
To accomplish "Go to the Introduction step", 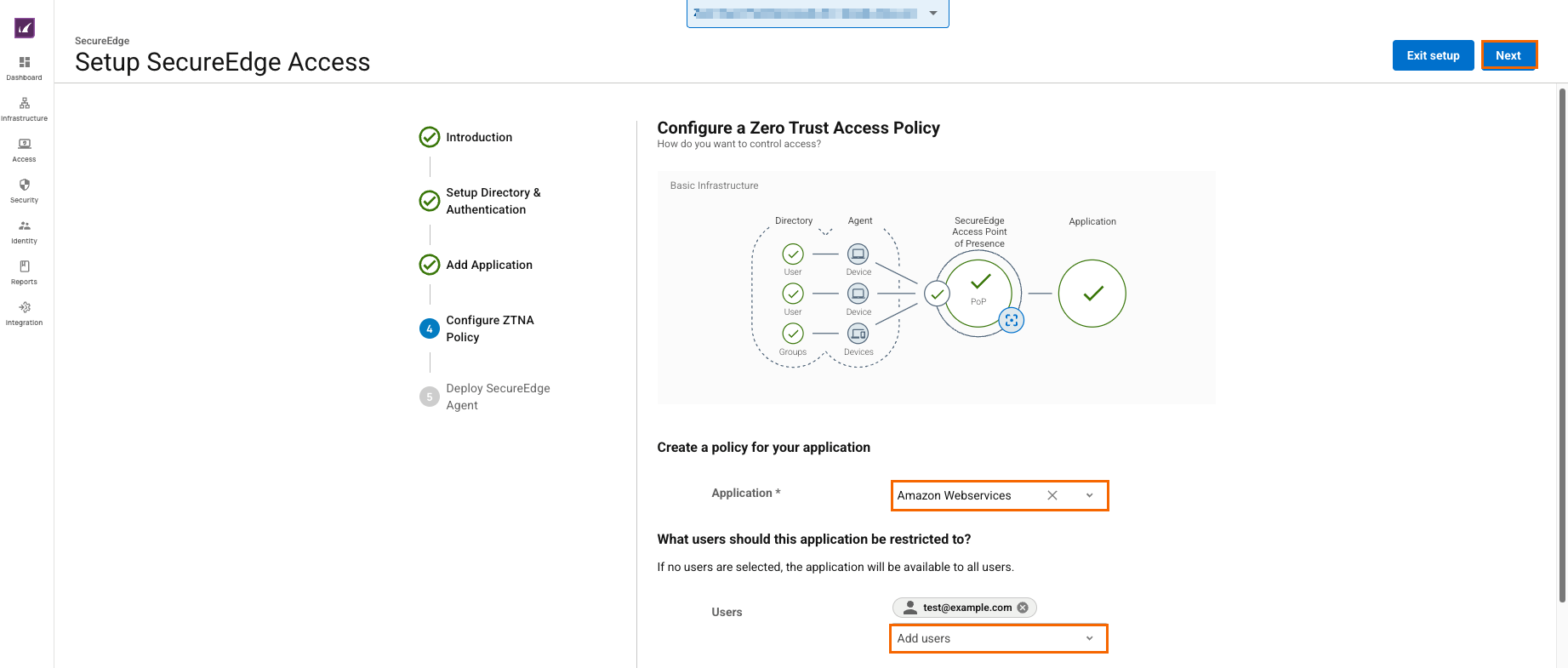I will coord(478,137).
